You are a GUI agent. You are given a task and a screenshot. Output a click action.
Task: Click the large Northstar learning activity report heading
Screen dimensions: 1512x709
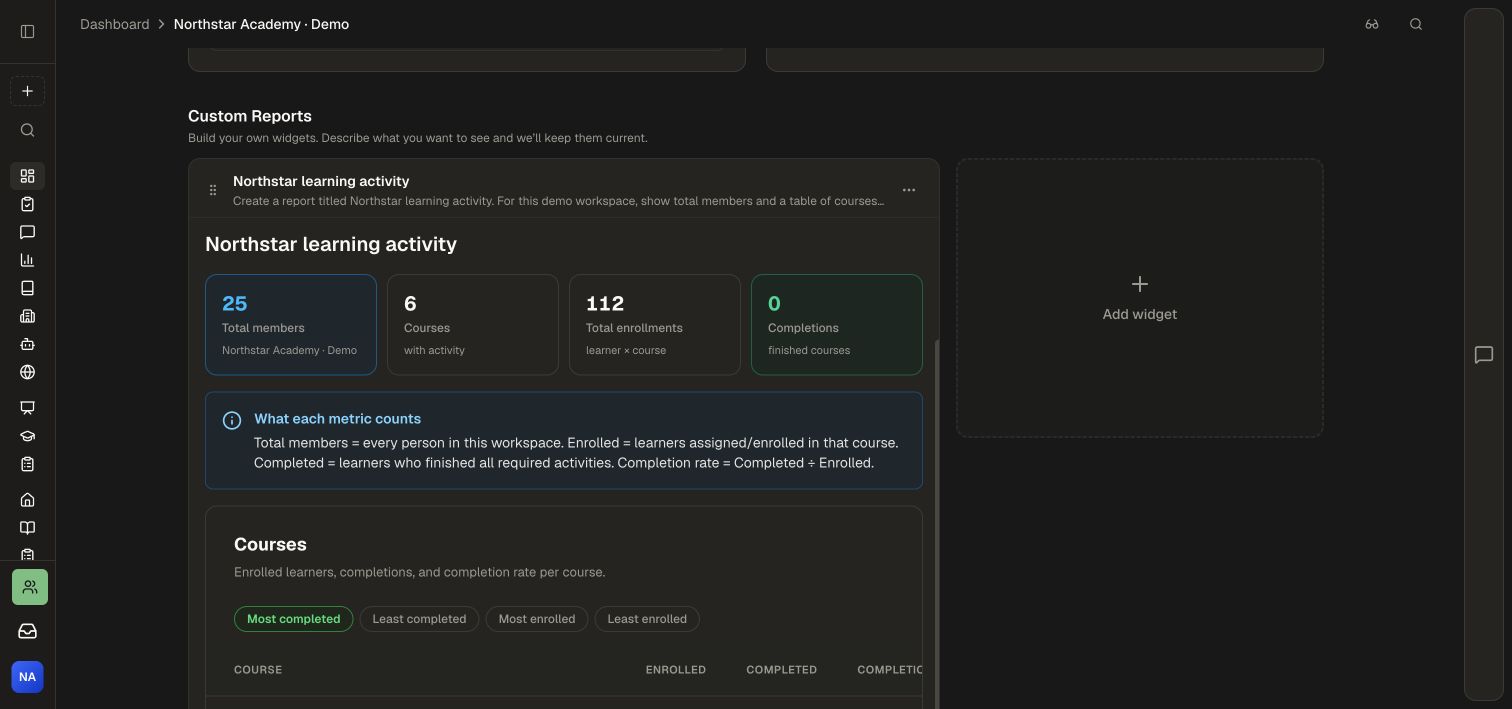pyautogui.click(x=331, y=244)
